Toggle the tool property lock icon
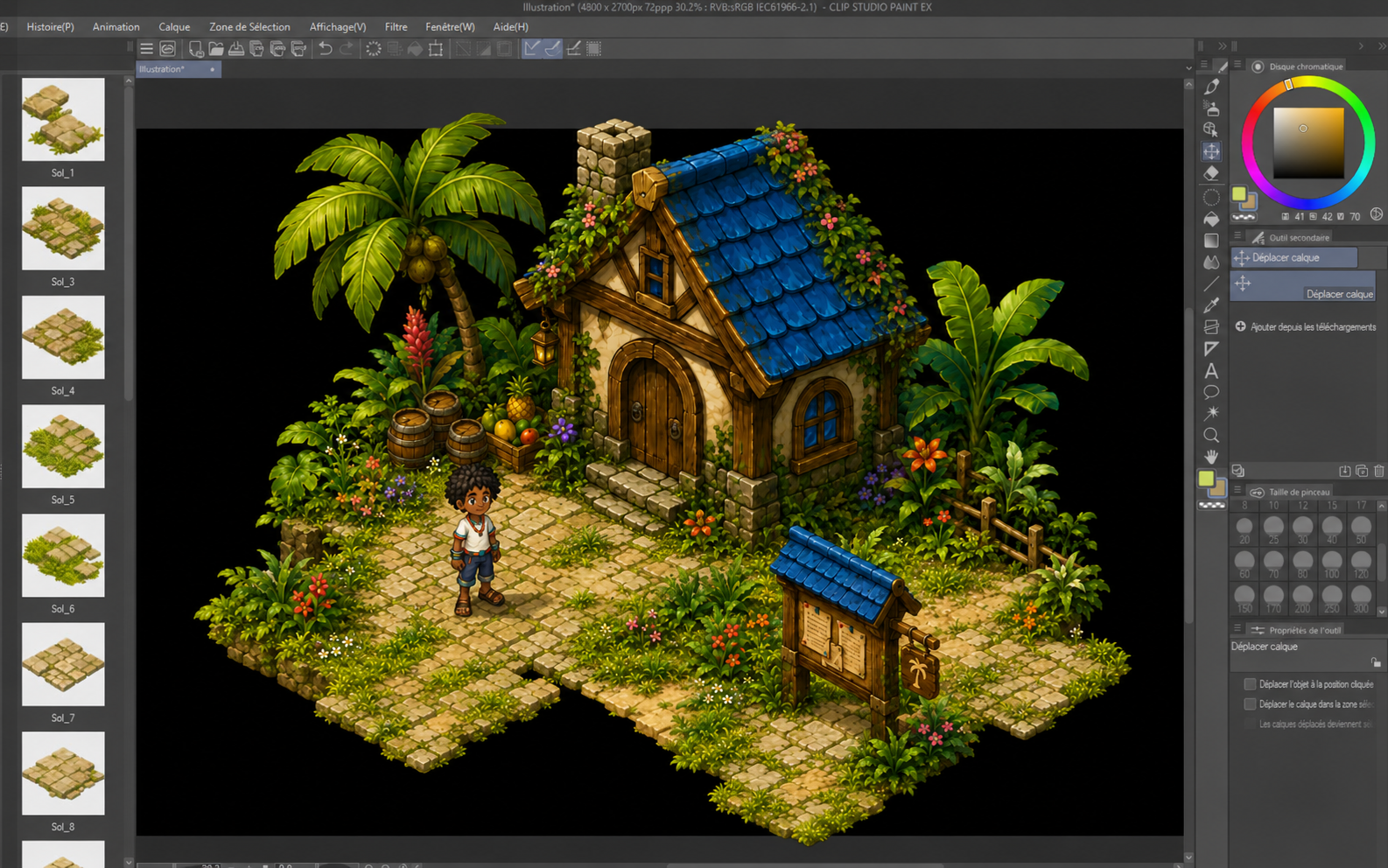 point(1376,662)
